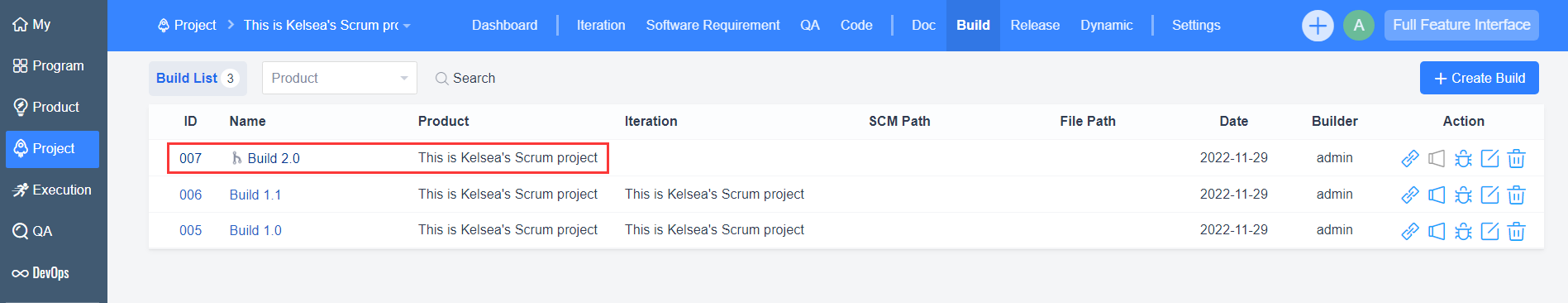Click the bug icon for Build 1.1
1568x303 pixels.
[1463, 195]
